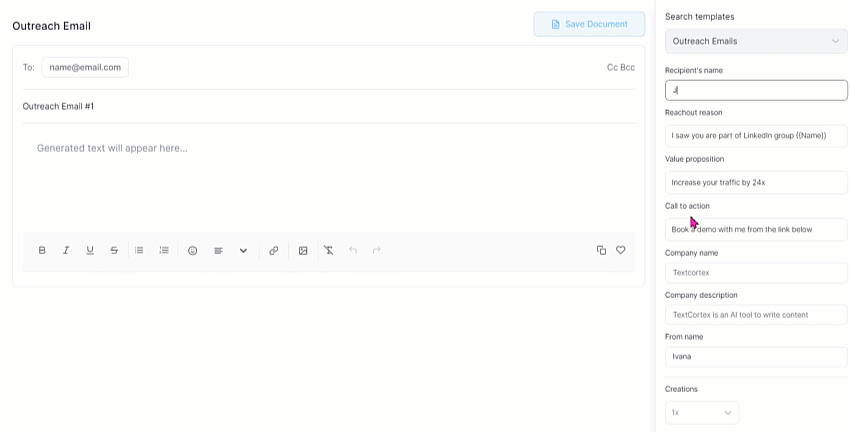
Task: Click the Company description input field
Action: (x=756, y=315)
